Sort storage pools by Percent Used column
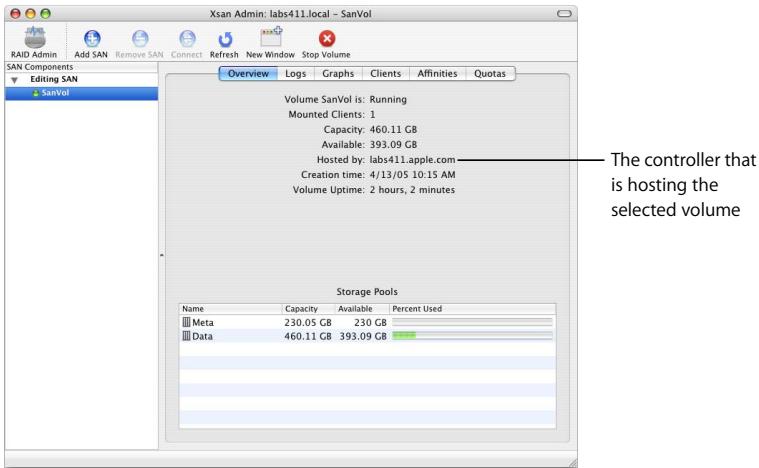 pos(472,309)
